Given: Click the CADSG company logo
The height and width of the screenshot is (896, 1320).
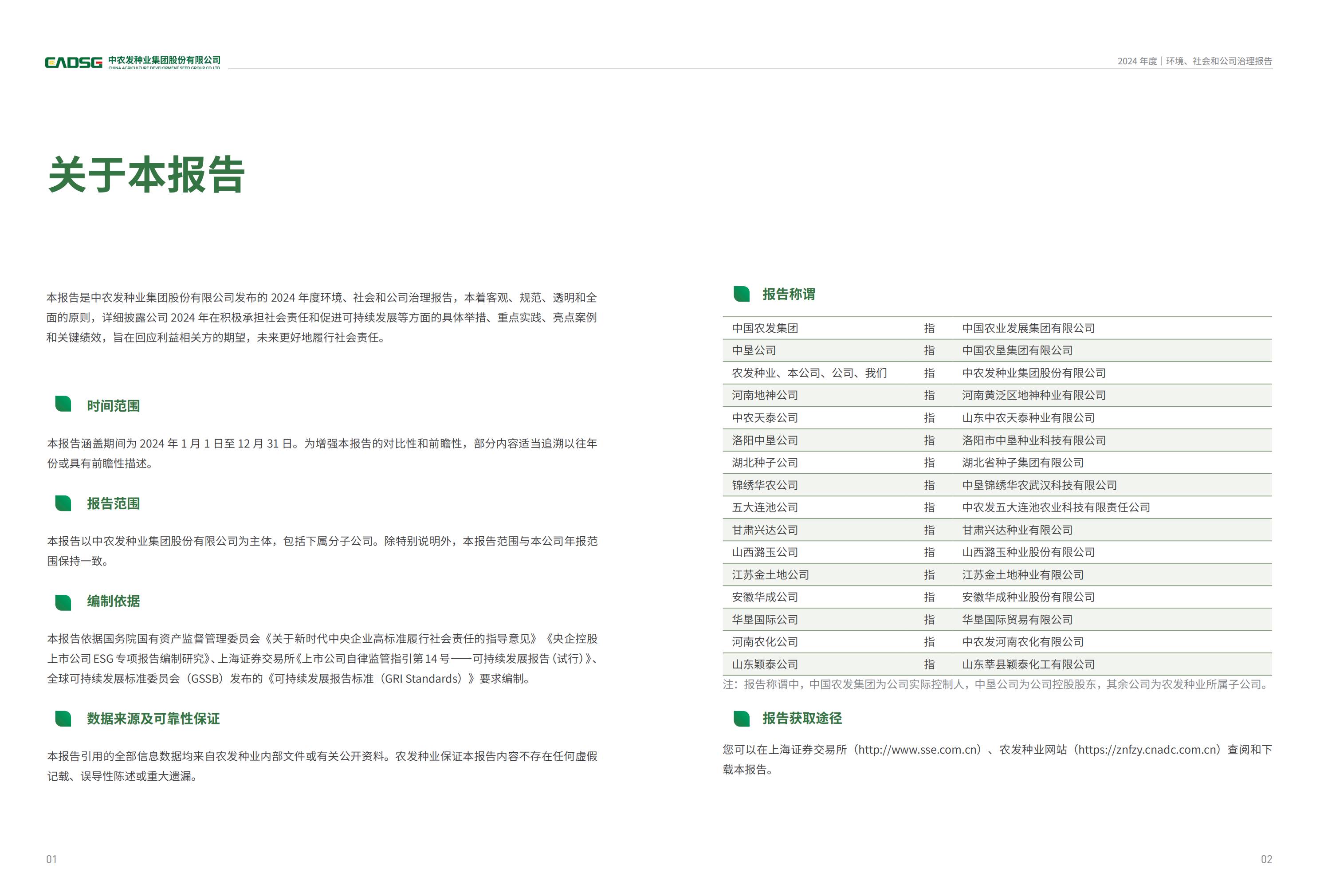Looking at the screenshot, I should pos(133,62).
